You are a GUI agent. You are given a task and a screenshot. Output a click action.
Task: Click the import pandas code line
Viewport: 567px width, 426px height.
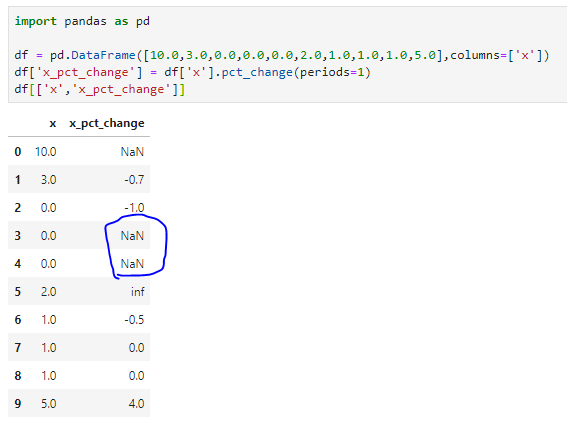(82, 21)
